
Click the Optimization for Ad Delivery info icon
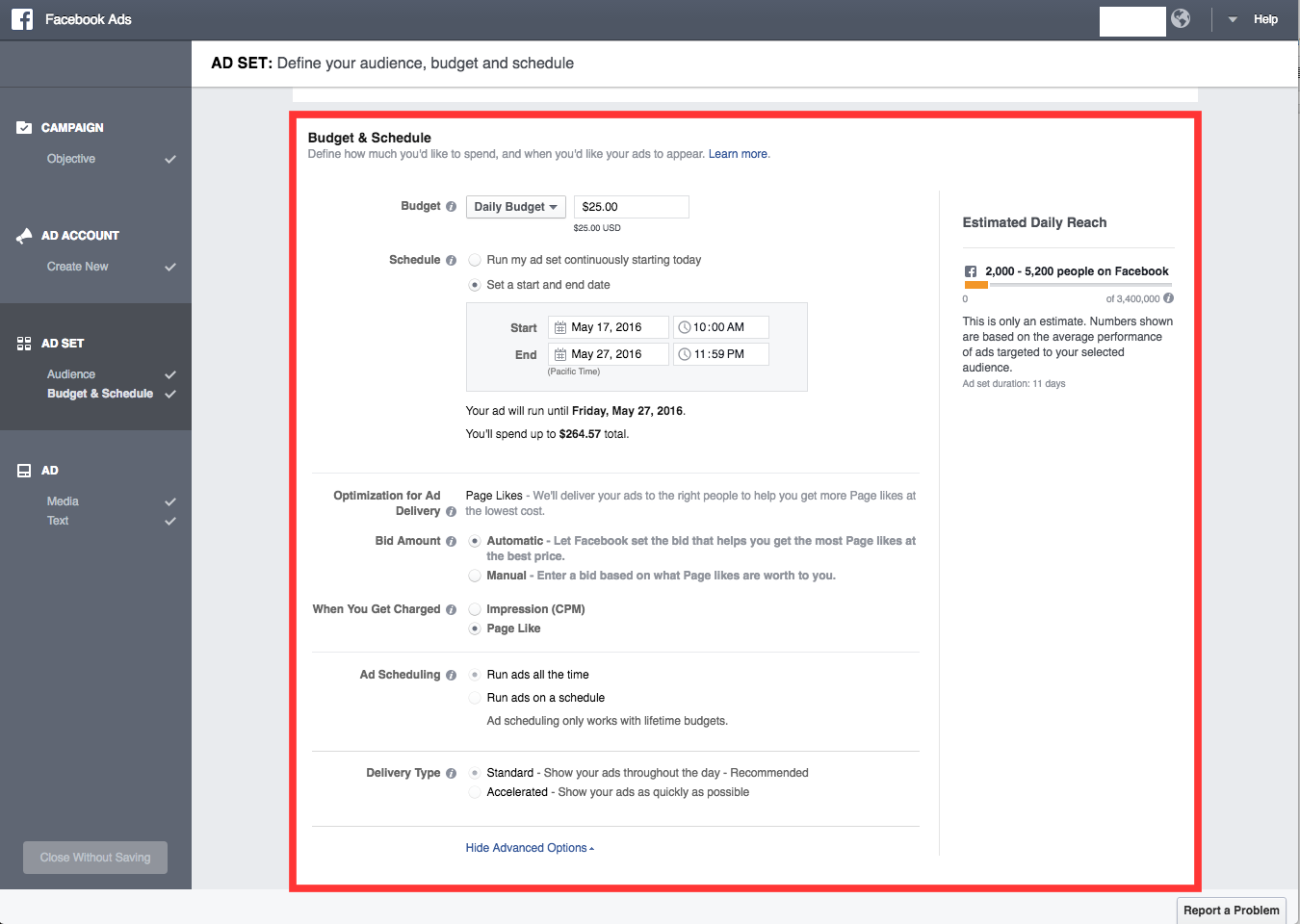pos(451,511)
